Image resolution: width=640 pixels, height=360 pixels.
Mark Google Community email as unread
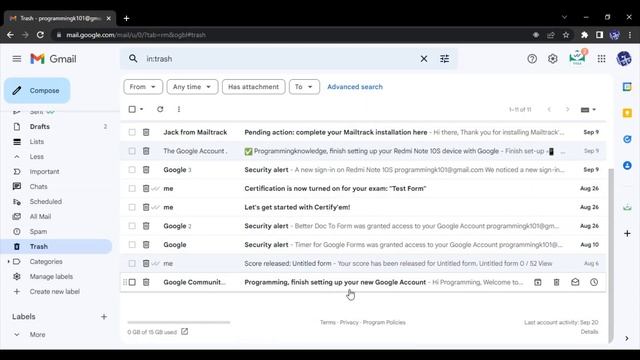tap(575, 282)
